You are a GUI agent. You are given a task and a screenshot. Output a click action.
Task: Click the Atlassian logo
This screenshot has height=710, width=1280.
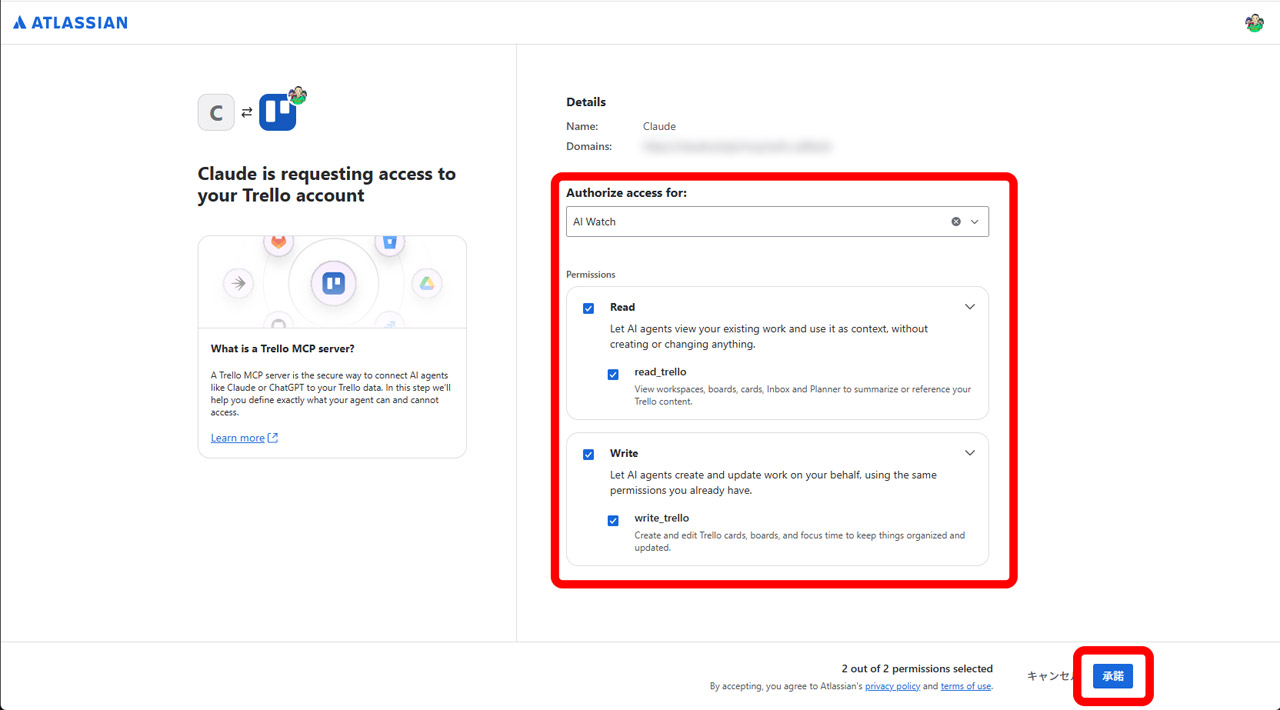pos(70,22)
